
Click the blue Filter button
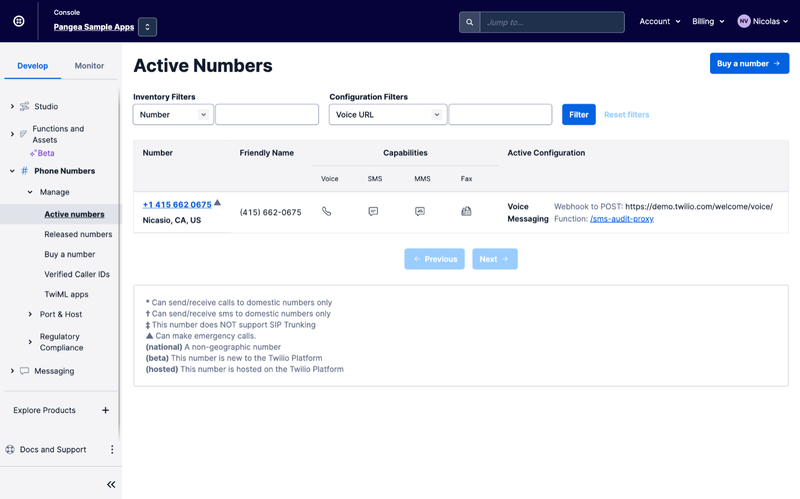pos(578,115)
